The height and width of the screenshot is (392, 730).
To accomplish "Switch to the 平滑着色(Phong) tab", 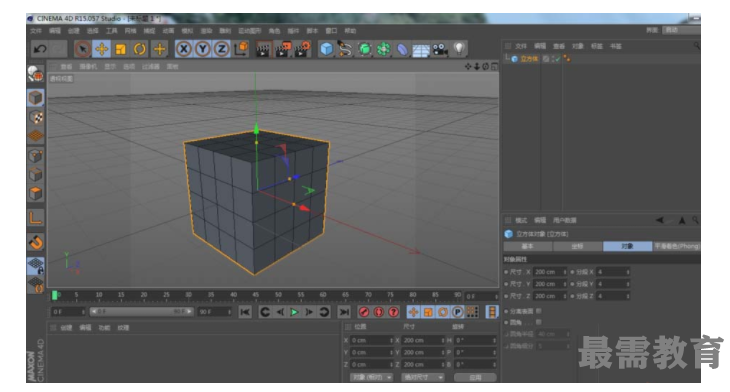I will click(x=677, y=246).
